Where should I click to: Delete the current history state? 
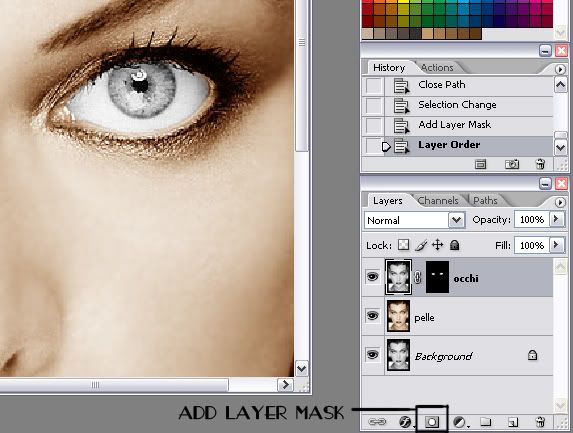pos(540,164)
